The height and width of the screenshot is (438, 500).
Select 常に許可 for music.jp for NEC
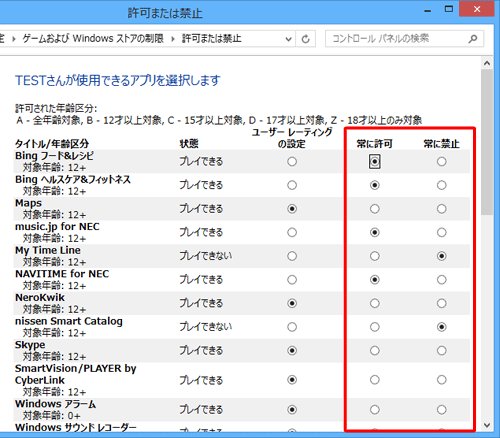375,232
